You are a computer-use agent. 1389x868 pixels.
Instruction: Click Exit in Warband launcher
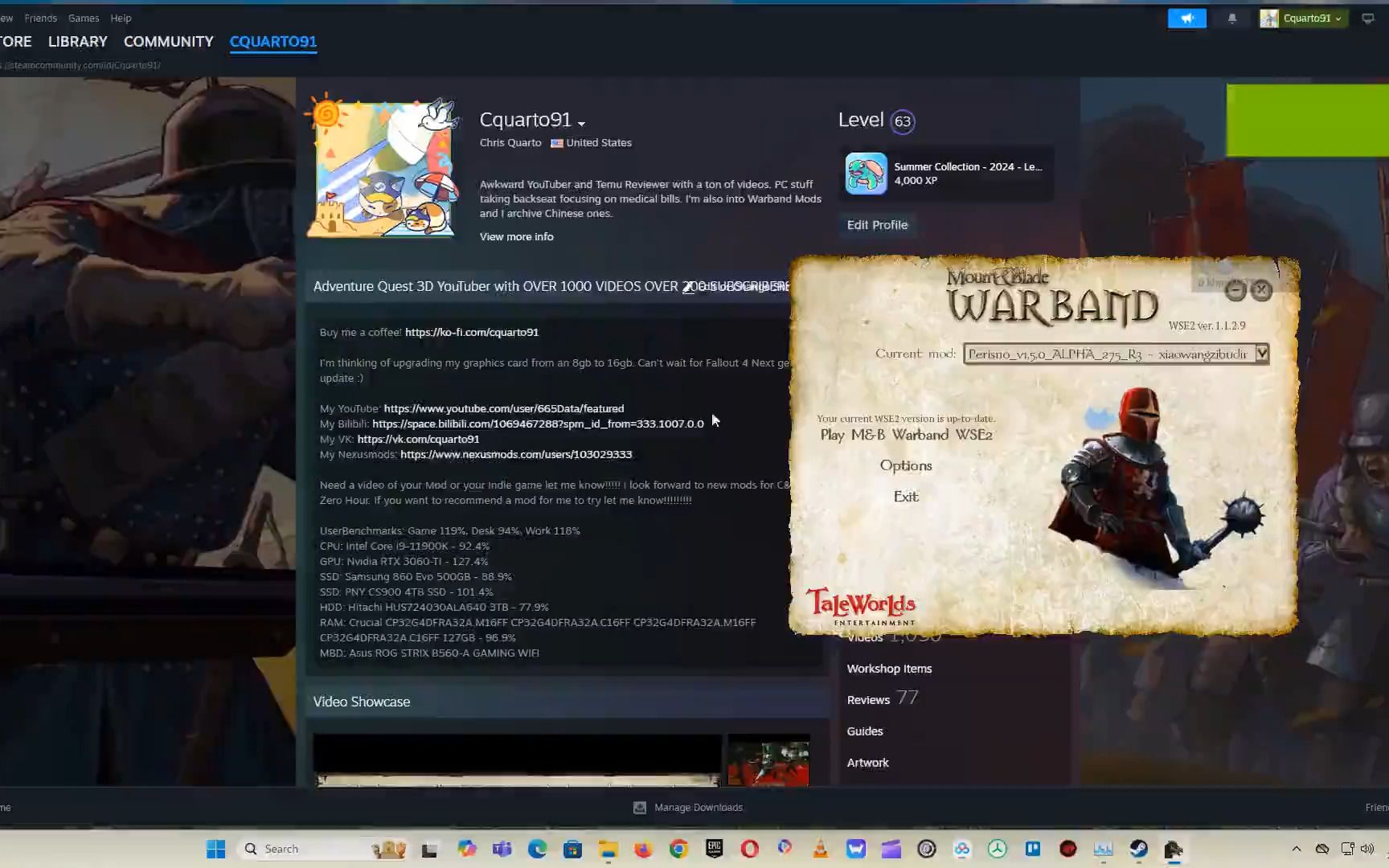tap(906, 497)
